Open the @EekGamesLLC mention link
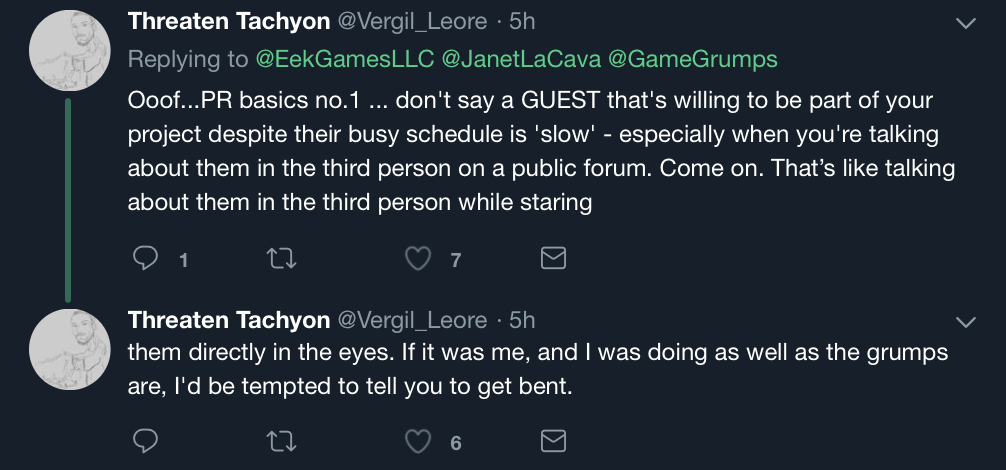Image resolution: width=1006 pixels, height=470 pixels. point(345,59)
